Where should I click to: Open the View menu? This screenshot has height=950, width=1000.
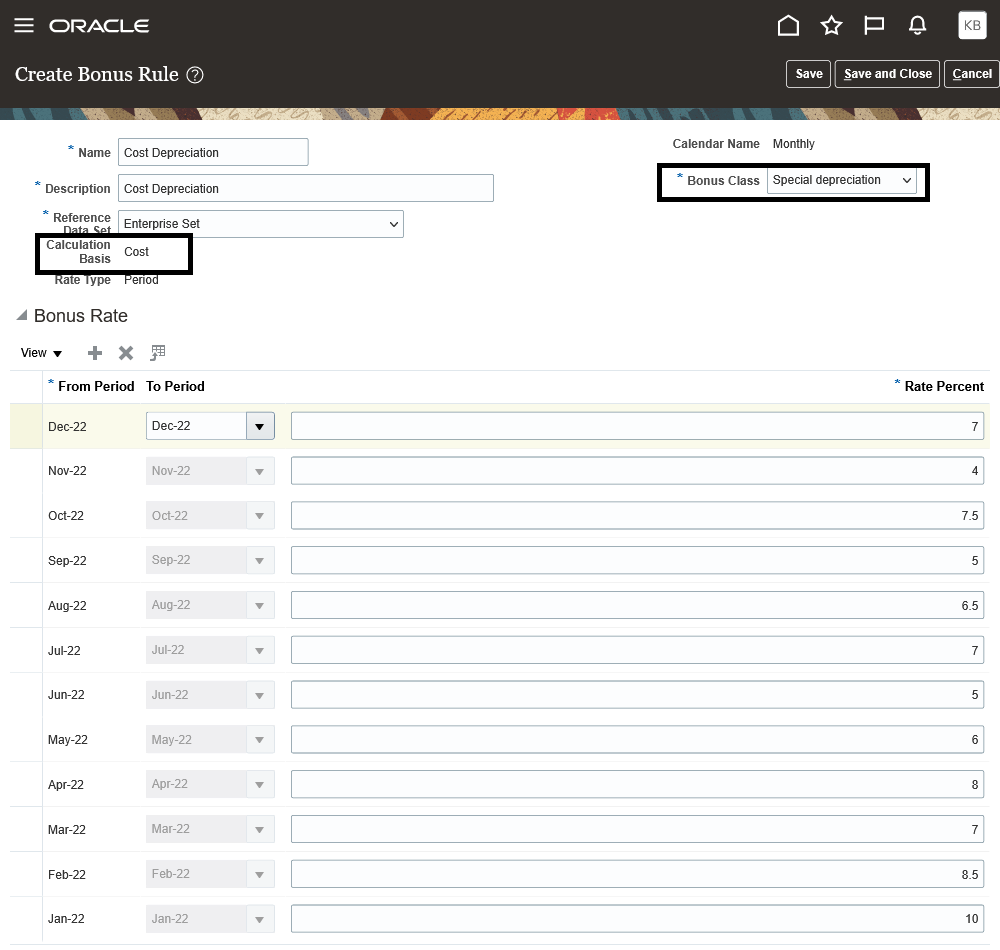point(41,353)
